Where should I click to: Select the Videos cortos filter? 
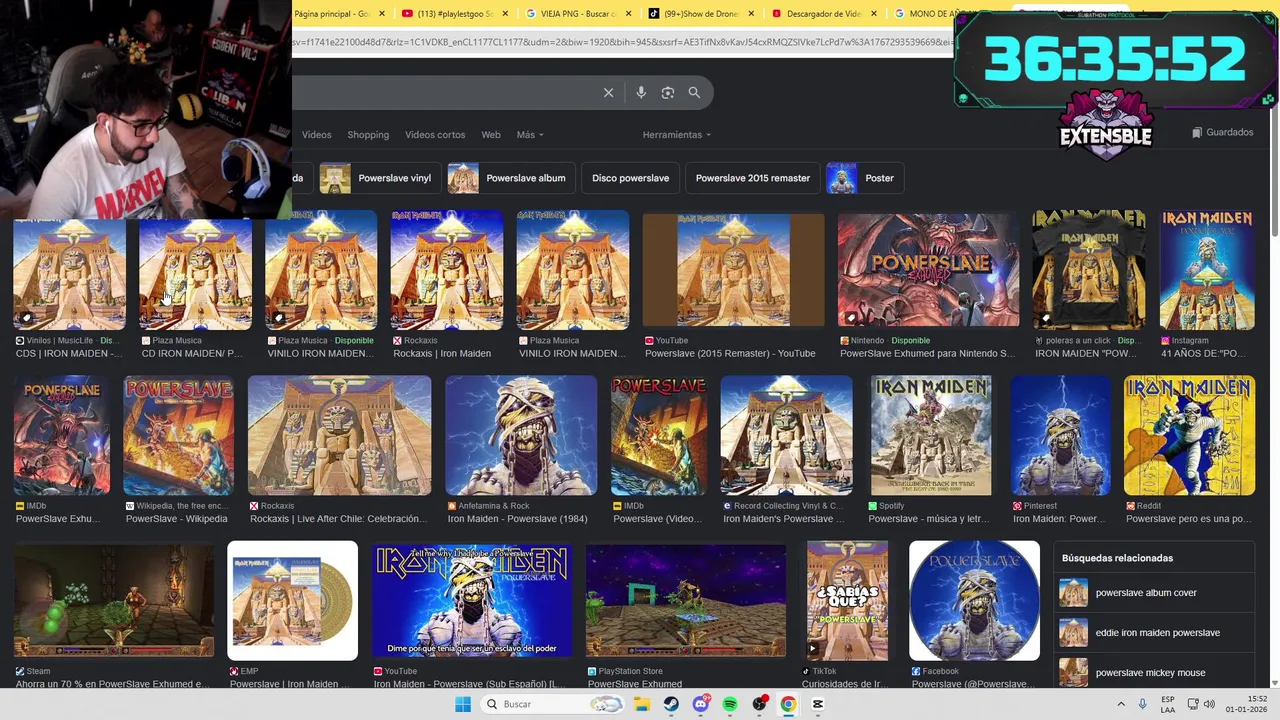tap(435, 135)
